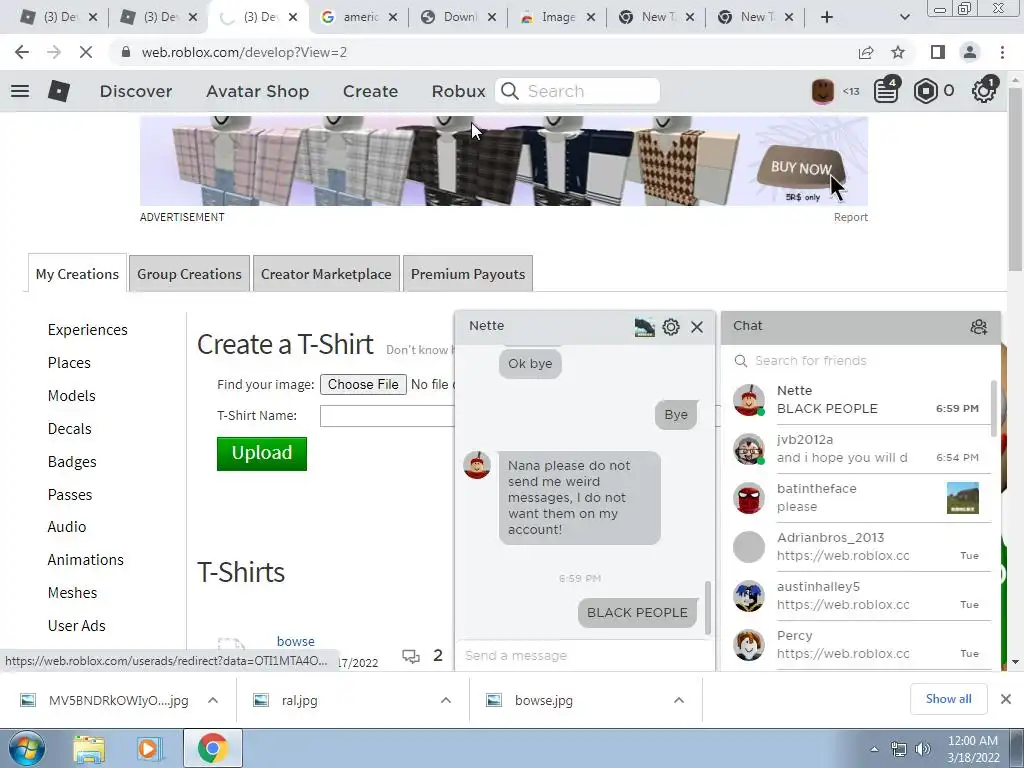Expand the tab search chevron
The width and height of the screenshot is (1024, 768).
(904, 17)
